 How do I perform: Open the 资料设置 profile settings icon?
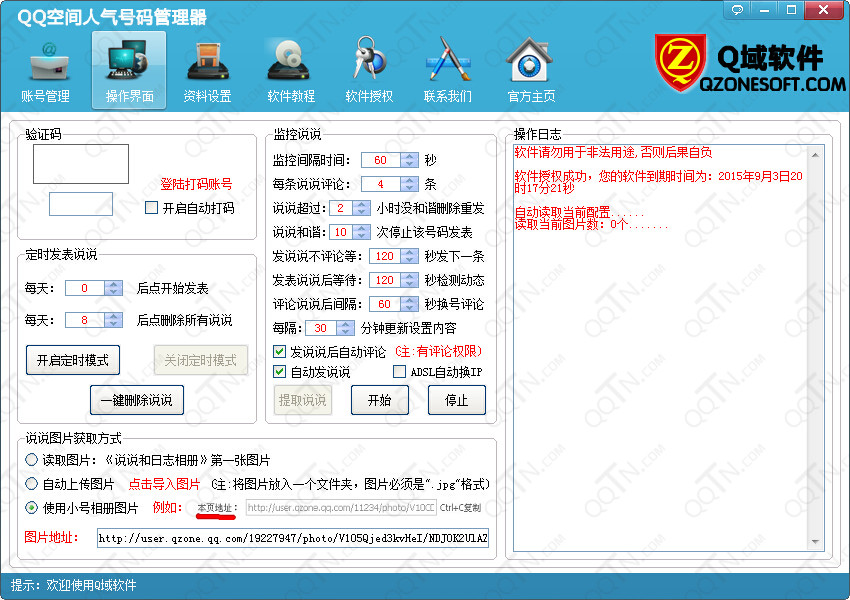point(207,62)
